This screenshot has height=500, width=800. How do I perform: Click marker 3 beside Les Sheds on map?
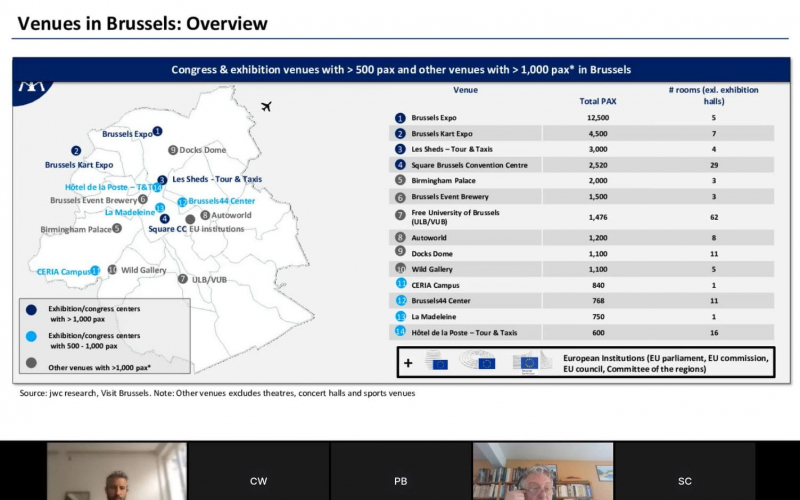(x=162, y=180)
